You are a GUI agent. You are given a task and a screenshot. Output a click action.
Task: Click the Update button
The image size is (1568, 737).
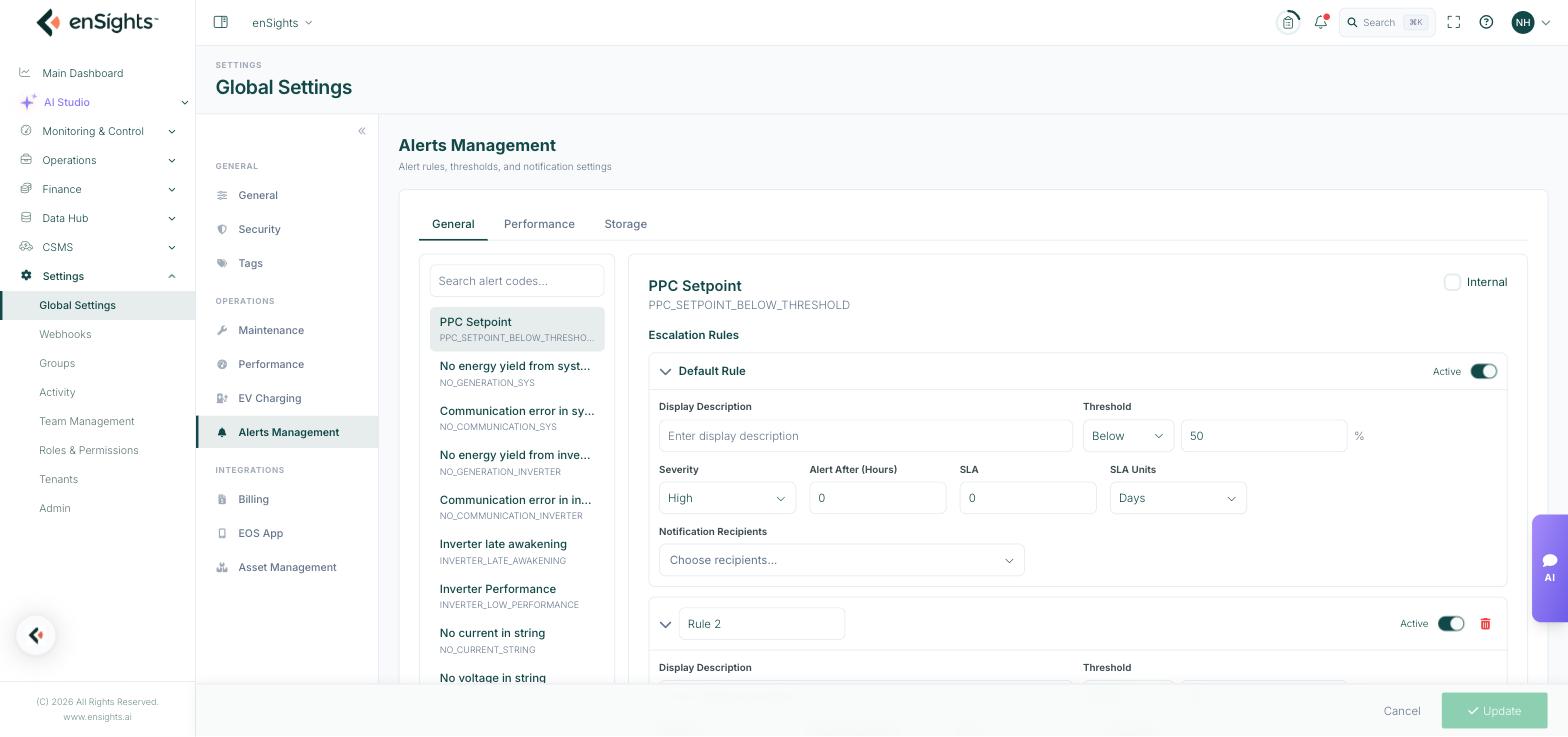[x=1494, y=711]
